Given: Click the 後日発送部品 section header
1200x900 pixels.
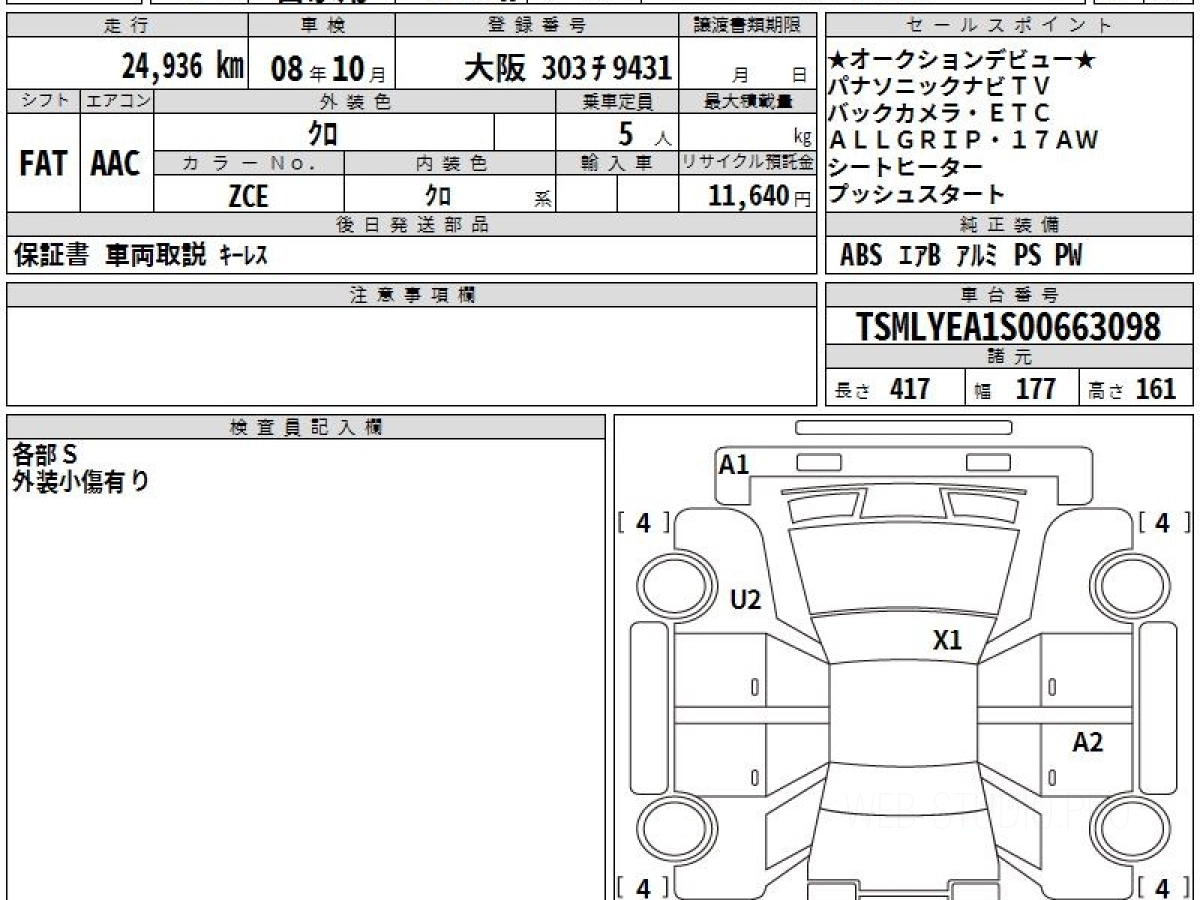Looking at the screenshot, I should pyautogui.click(x=411, y=225).
